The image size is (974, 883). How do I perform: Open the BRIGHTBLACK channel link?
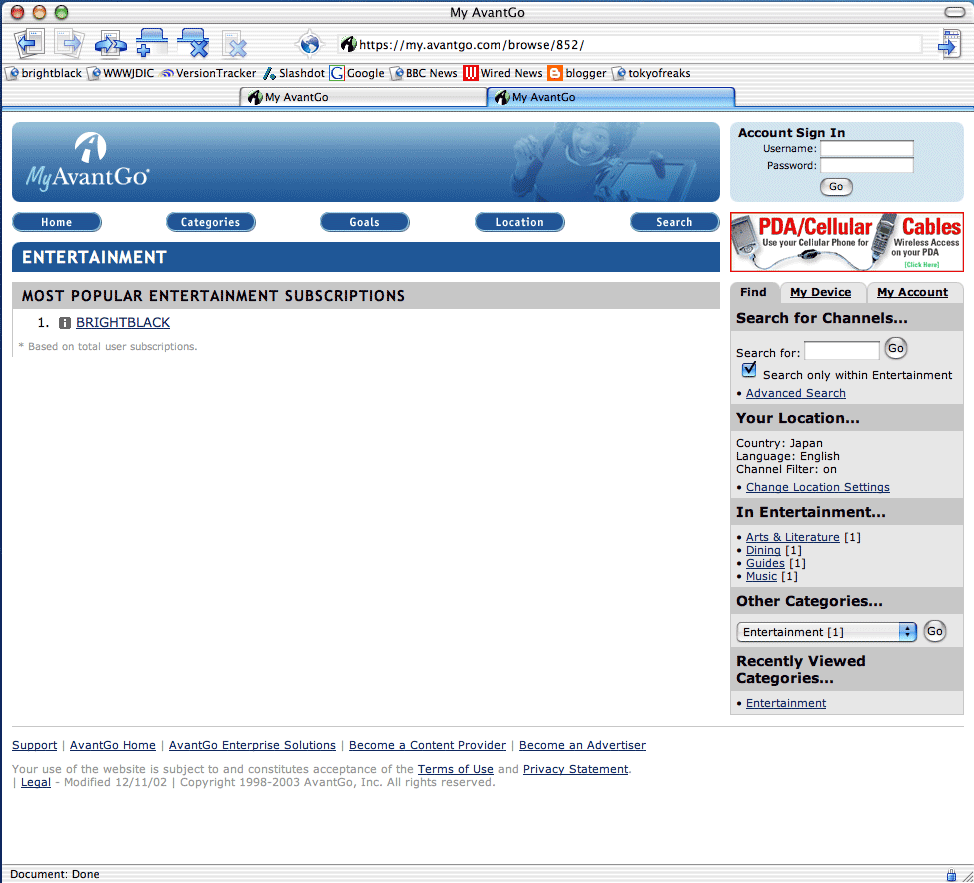click(x=123, y=323)
